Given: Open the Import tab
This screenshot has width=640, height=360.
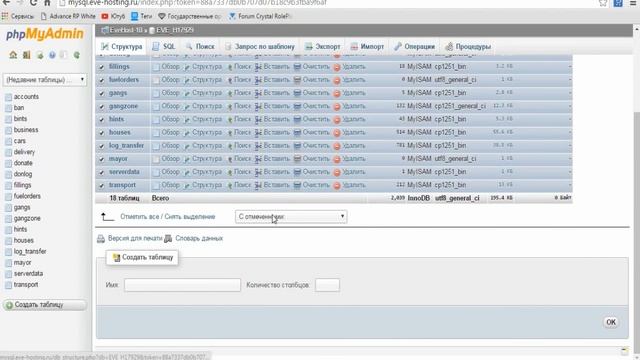Looking at the screenshot, I should tap(367, 47).
